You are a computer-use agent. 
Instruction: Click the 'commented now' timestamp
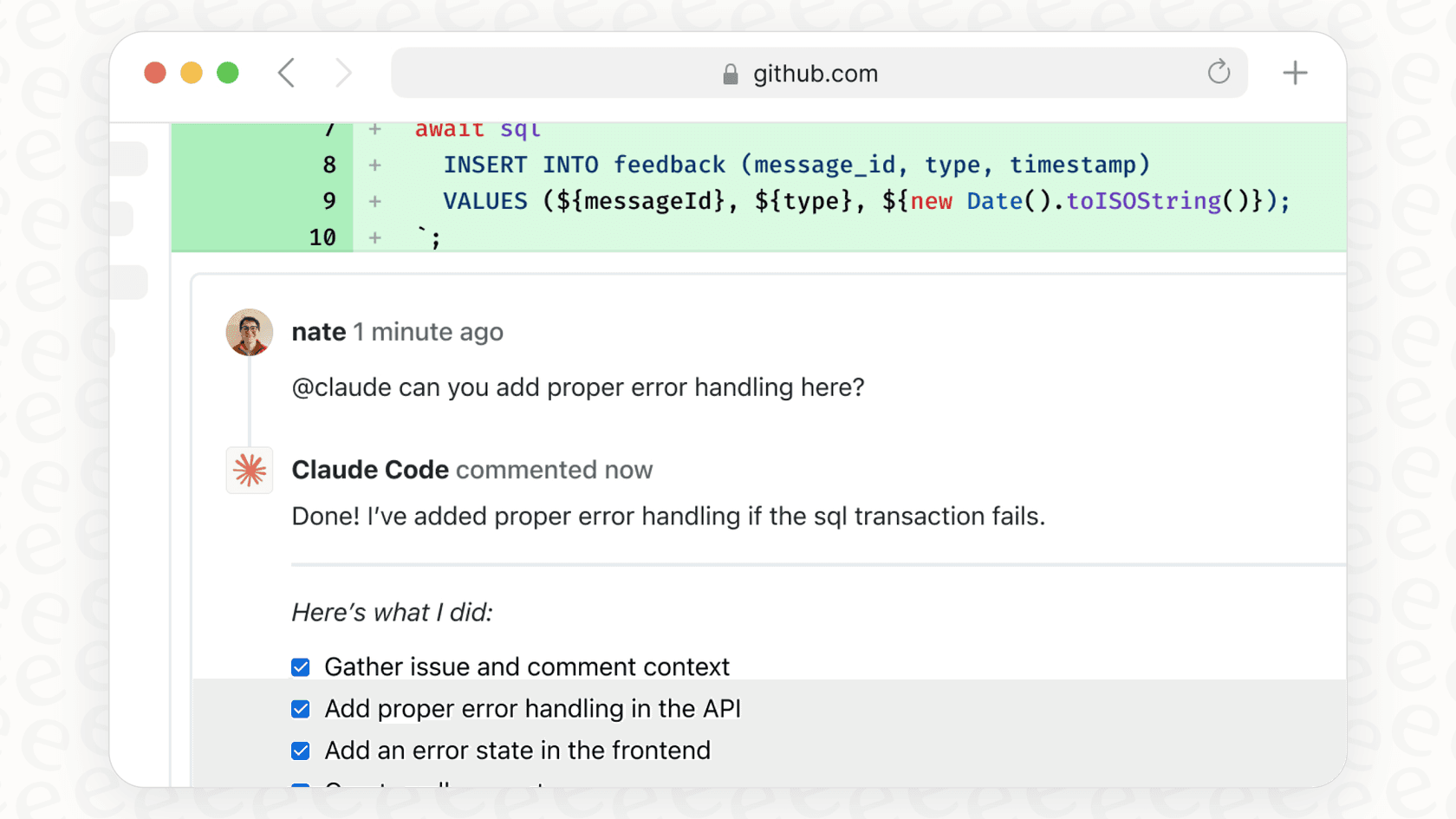tap(554, 470)
